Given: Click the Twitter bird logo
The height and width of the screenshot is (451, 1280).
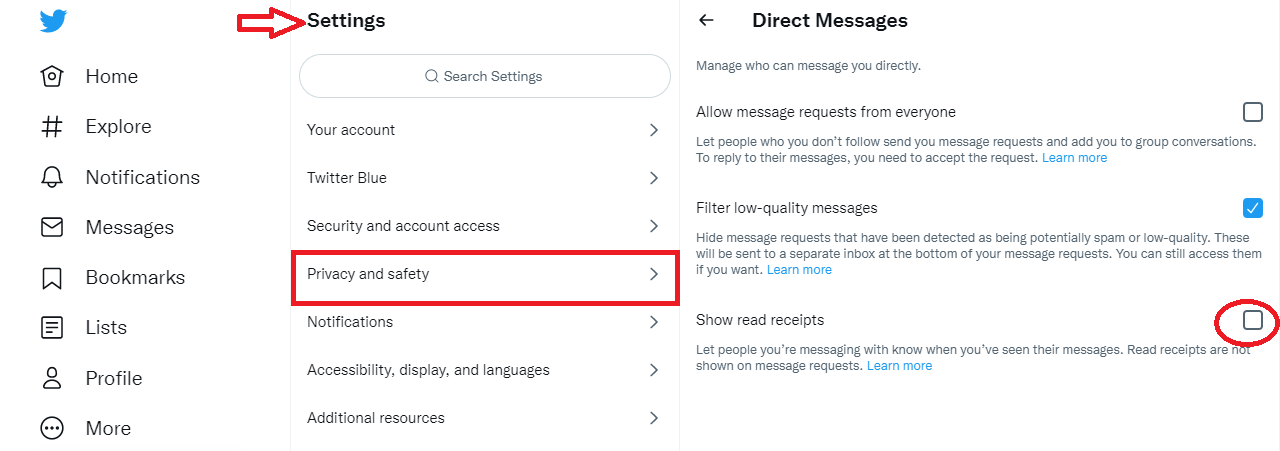Looking at the screenshot, I should 53,21.
